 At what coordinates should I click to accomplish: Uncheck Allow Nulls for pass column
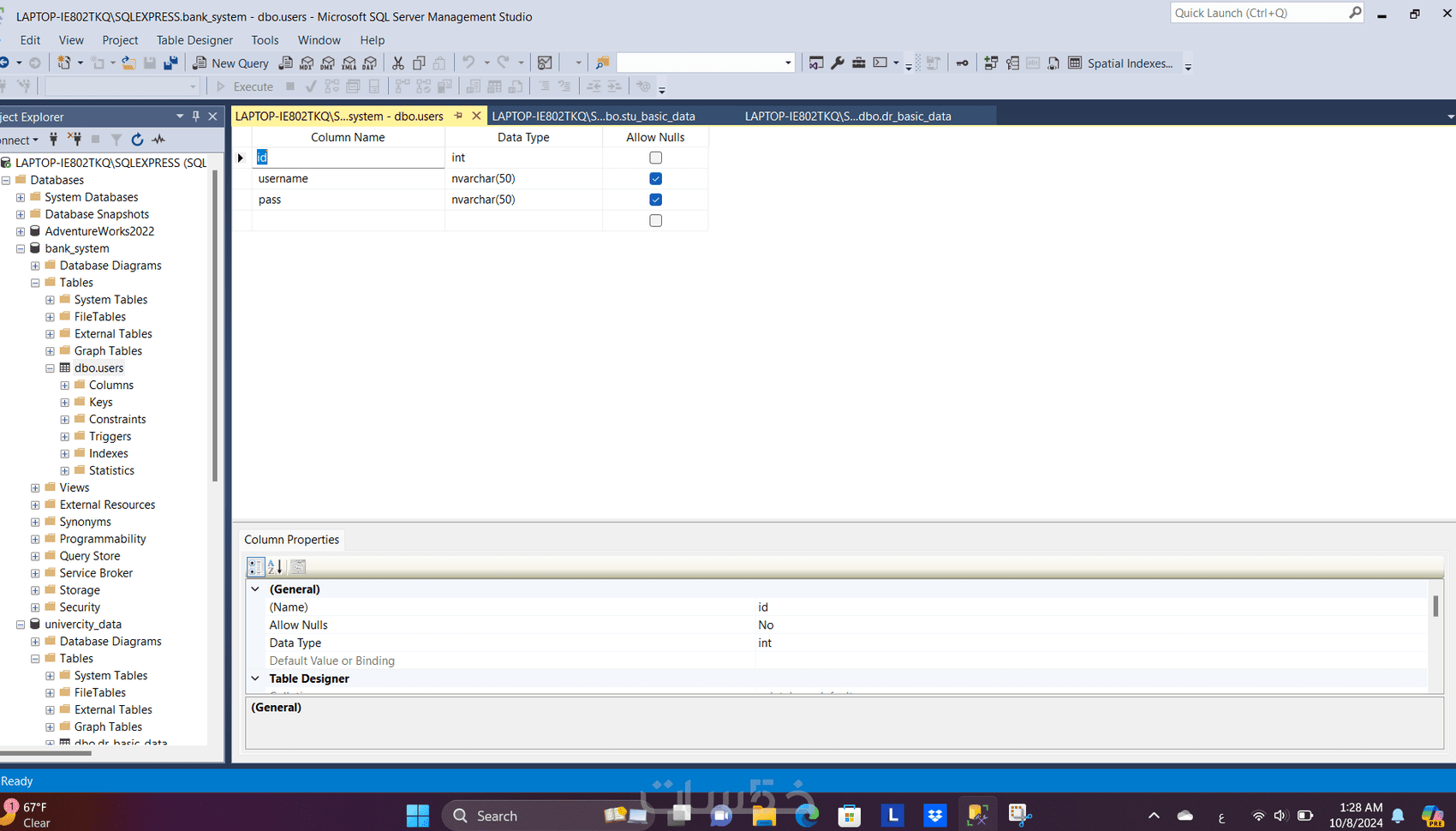pos(655,200)
